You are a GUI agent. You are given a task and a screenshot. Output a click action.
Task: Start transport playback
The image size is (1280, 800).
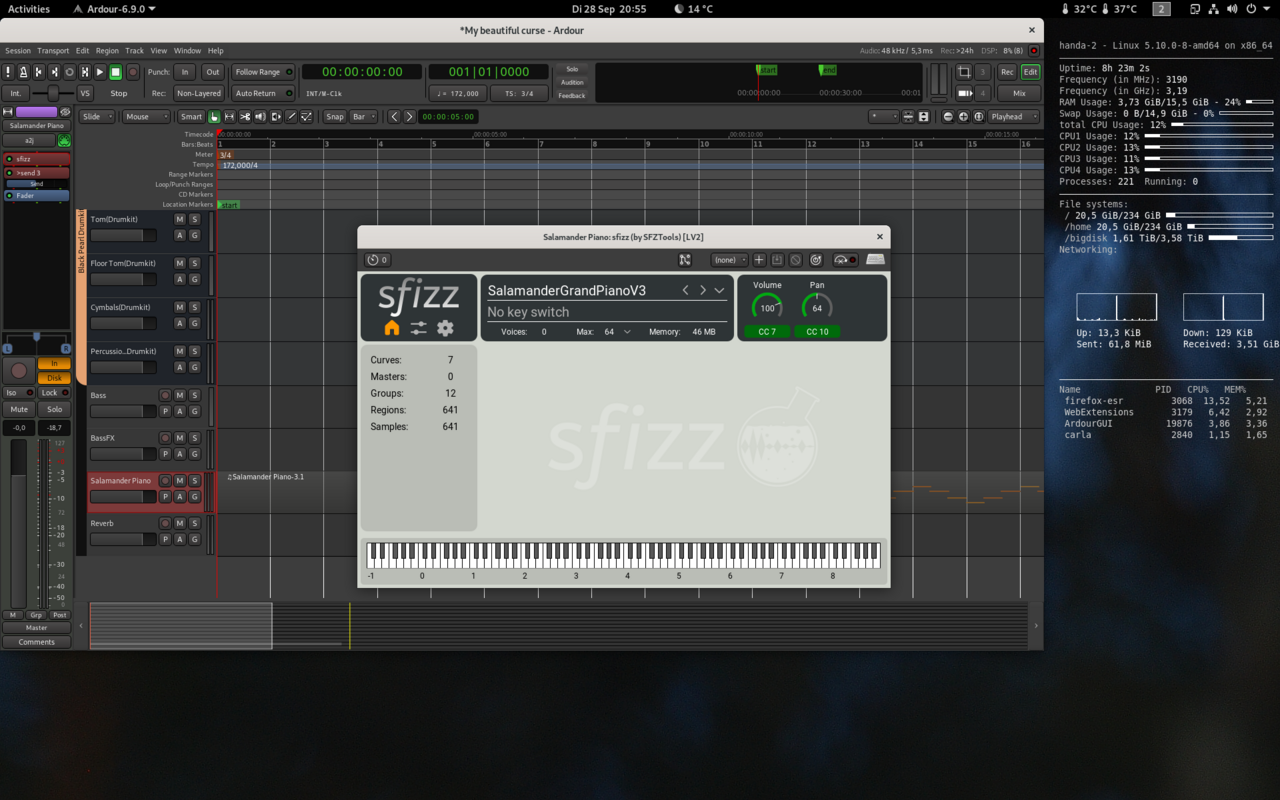100,72
